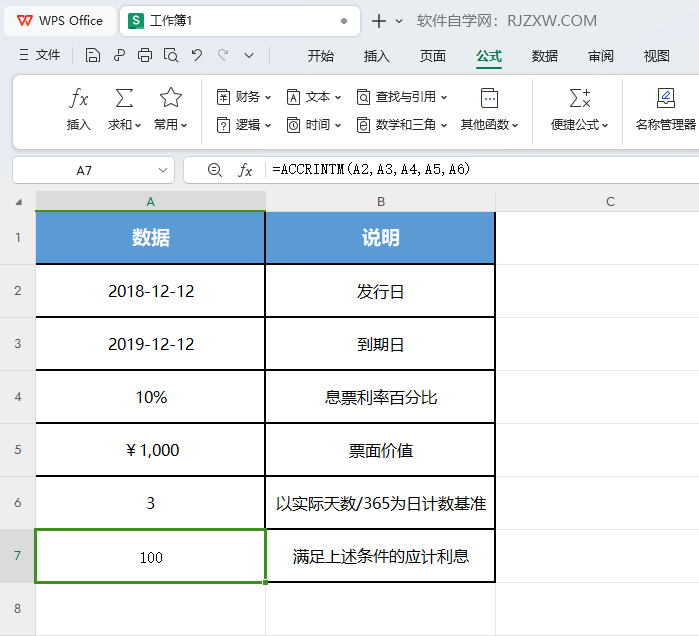
Task: Click the 息票利率百分比 cell
Action: click(x=380, y=397)
